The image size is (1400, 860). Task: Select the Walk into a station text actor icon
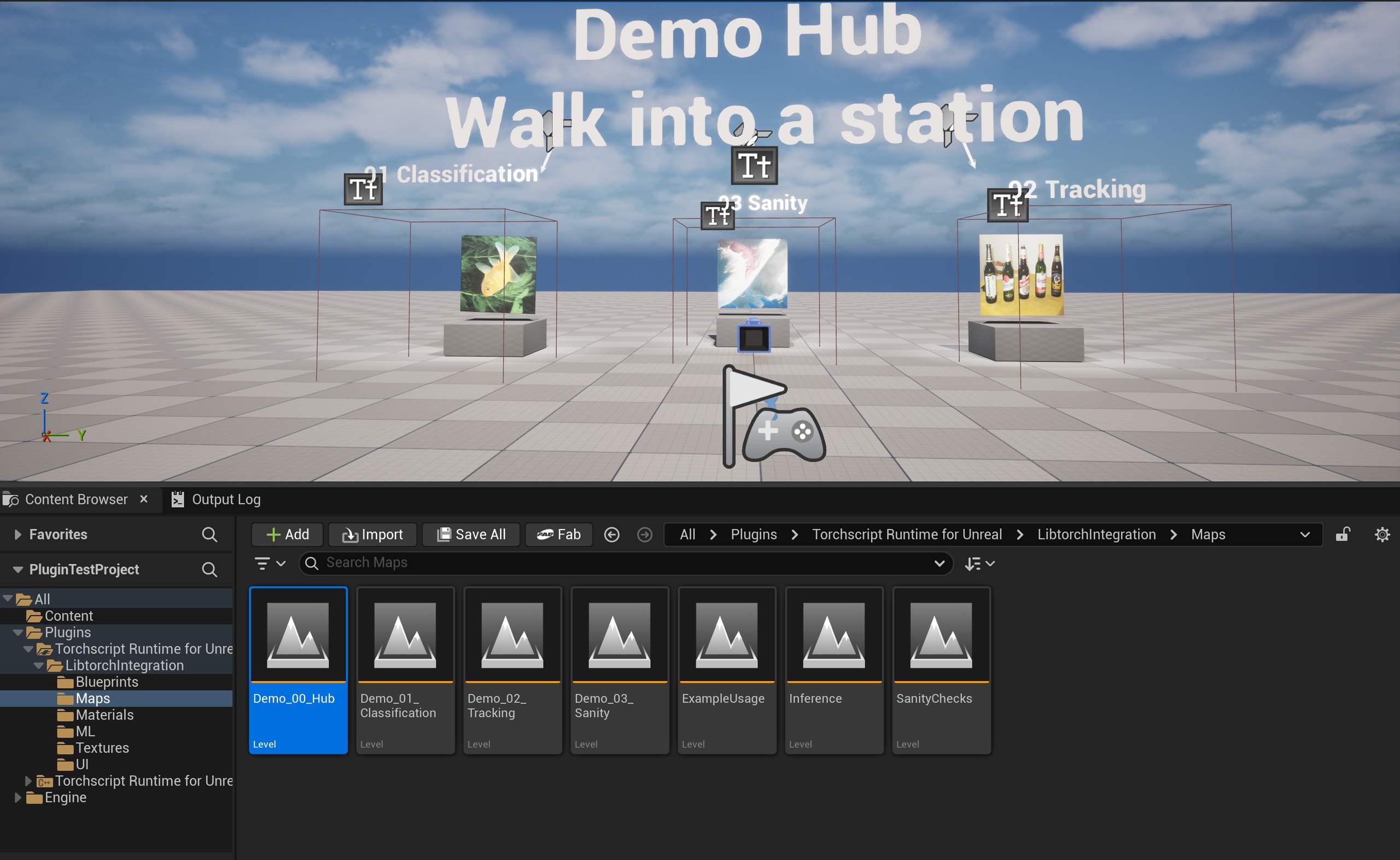coord(754,166)
